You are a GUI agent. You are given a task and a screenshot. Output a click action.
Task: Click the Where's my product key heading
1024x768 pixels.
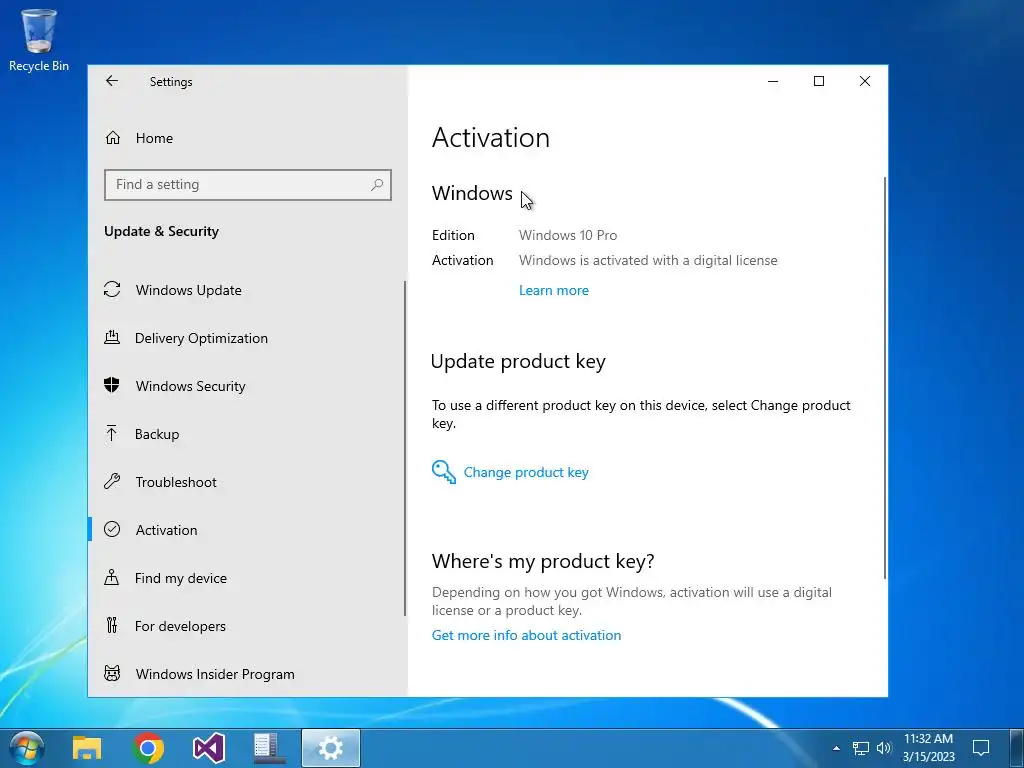pyautogui.click(x=543, y=561)
